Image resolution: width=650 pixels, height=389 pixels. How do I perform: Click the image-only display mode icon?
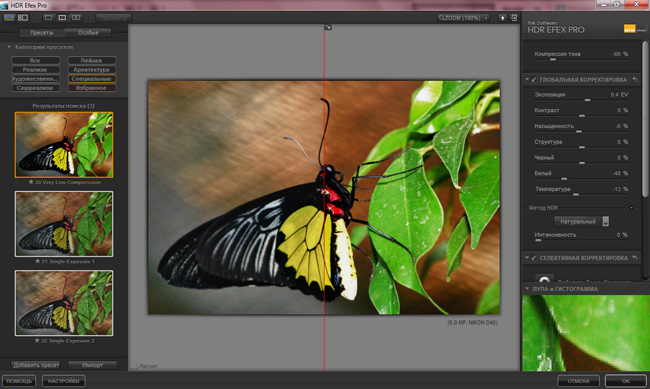pyautogui.click(x=9, y=17)
